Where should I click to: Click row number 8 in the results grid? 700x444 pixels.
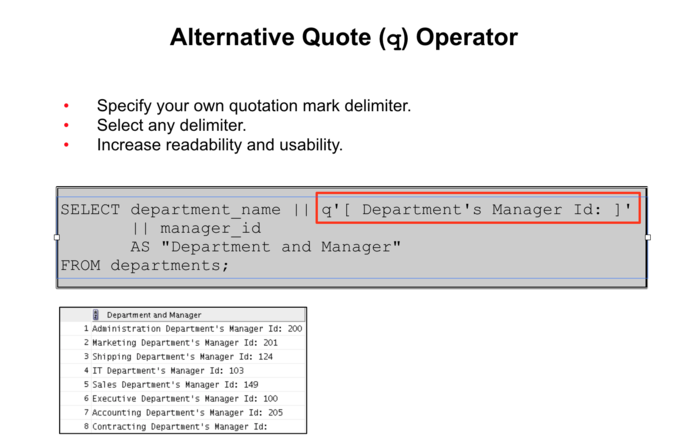coord(86,427)
